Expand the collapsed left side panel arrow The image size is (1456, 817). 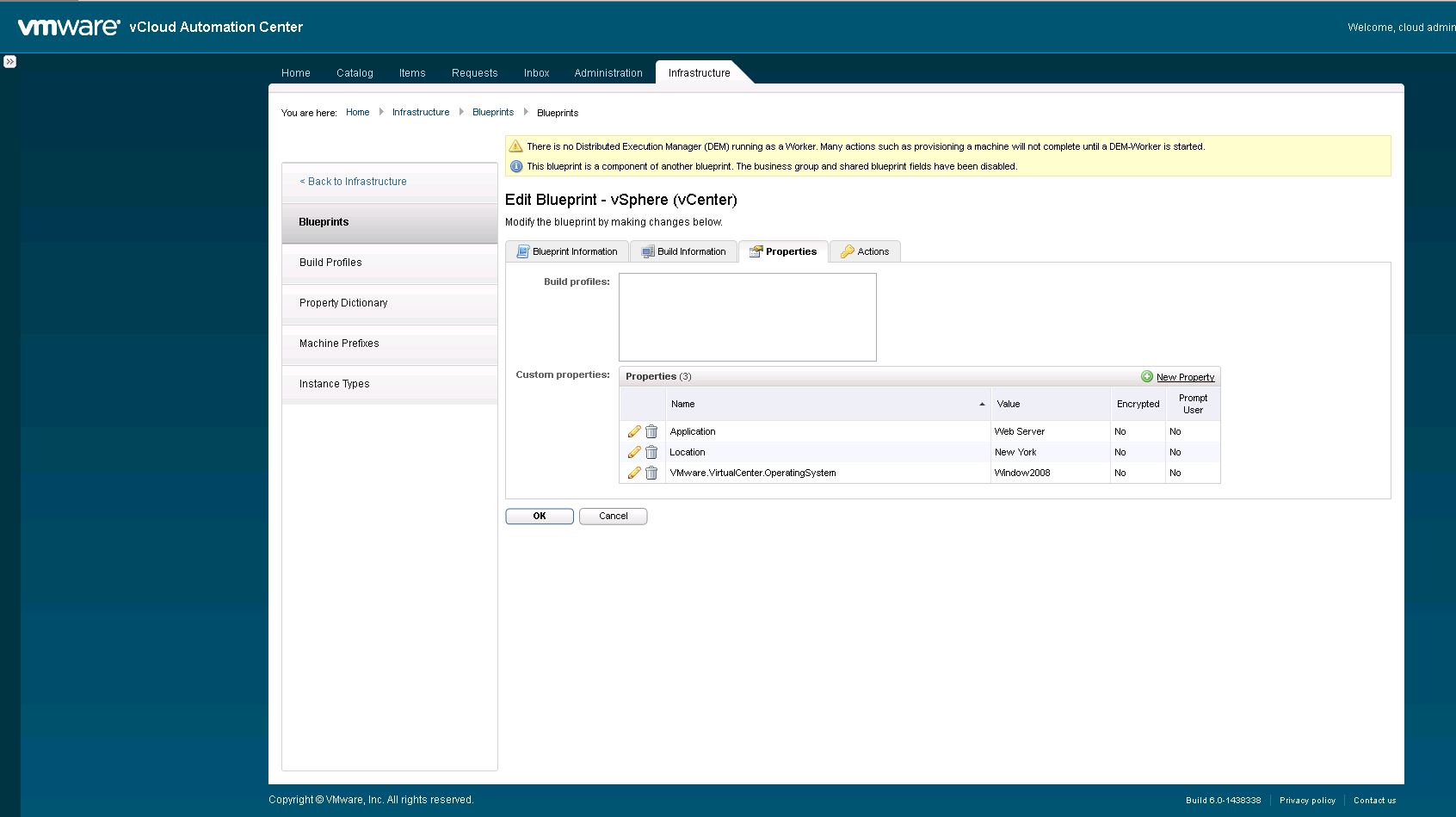pyautogui.click(x=9, y=62)
